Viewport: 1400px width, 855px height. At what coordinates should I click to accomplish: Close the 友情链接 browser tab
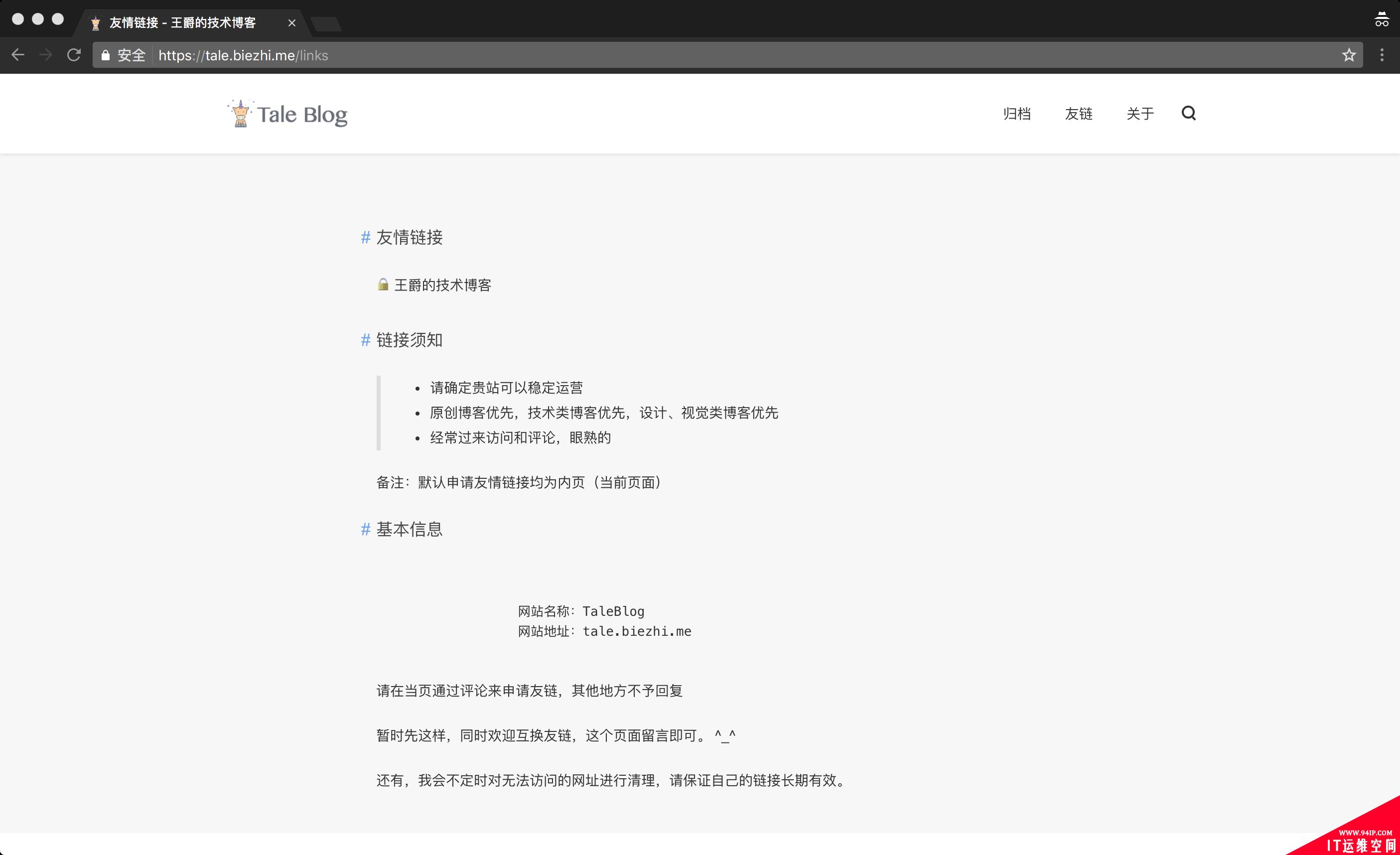point(291,23)
